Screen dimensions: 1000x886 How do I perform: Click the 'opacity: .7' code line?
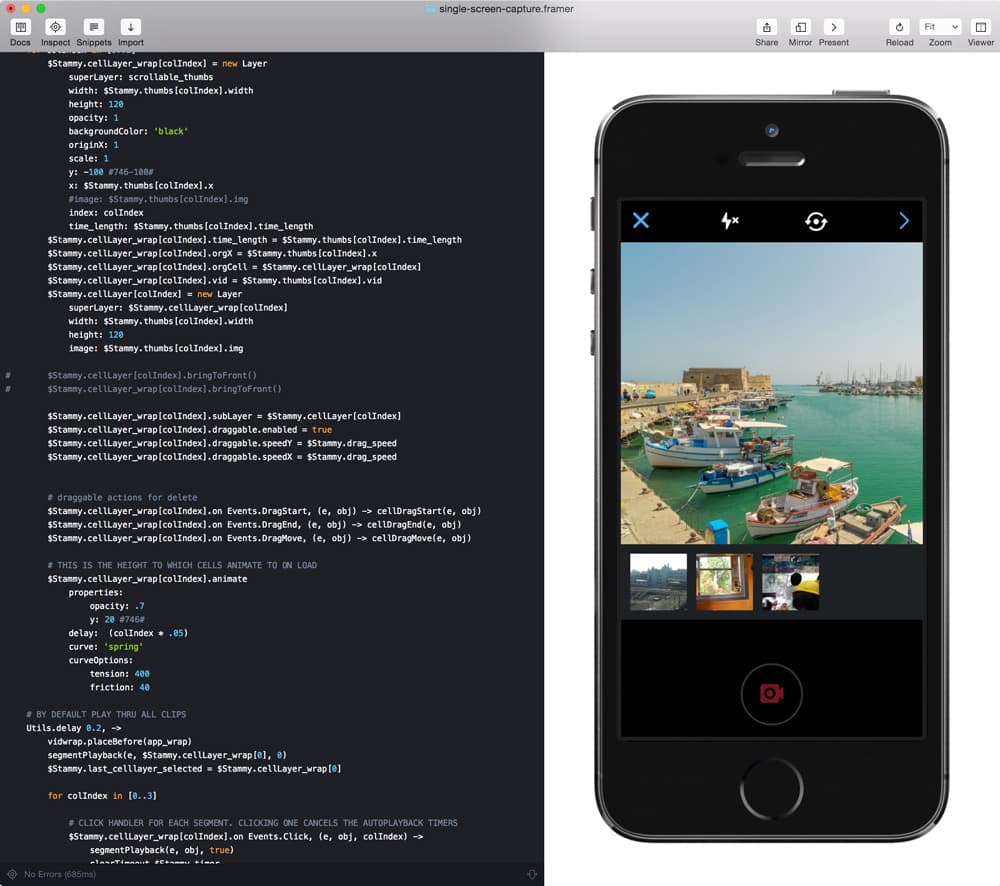point(117,606)
